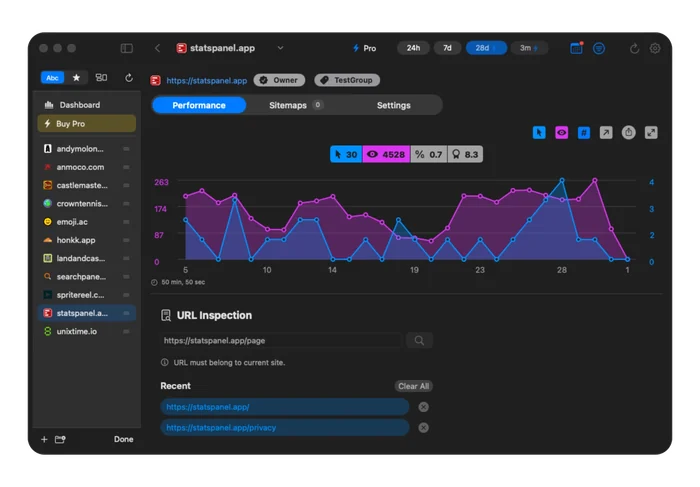Grab the reorder handle beside unixtime.io

point(126,332)
